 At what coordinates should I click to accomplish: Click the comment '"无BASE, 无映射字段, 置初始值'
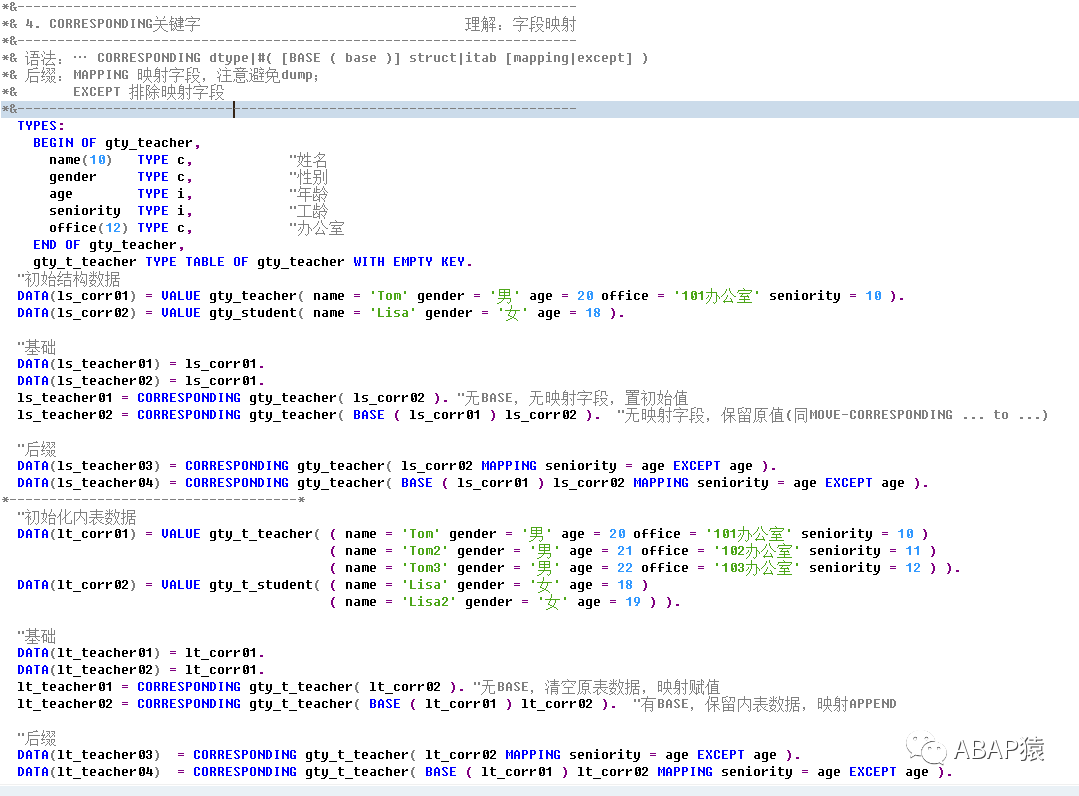[573, 398]
